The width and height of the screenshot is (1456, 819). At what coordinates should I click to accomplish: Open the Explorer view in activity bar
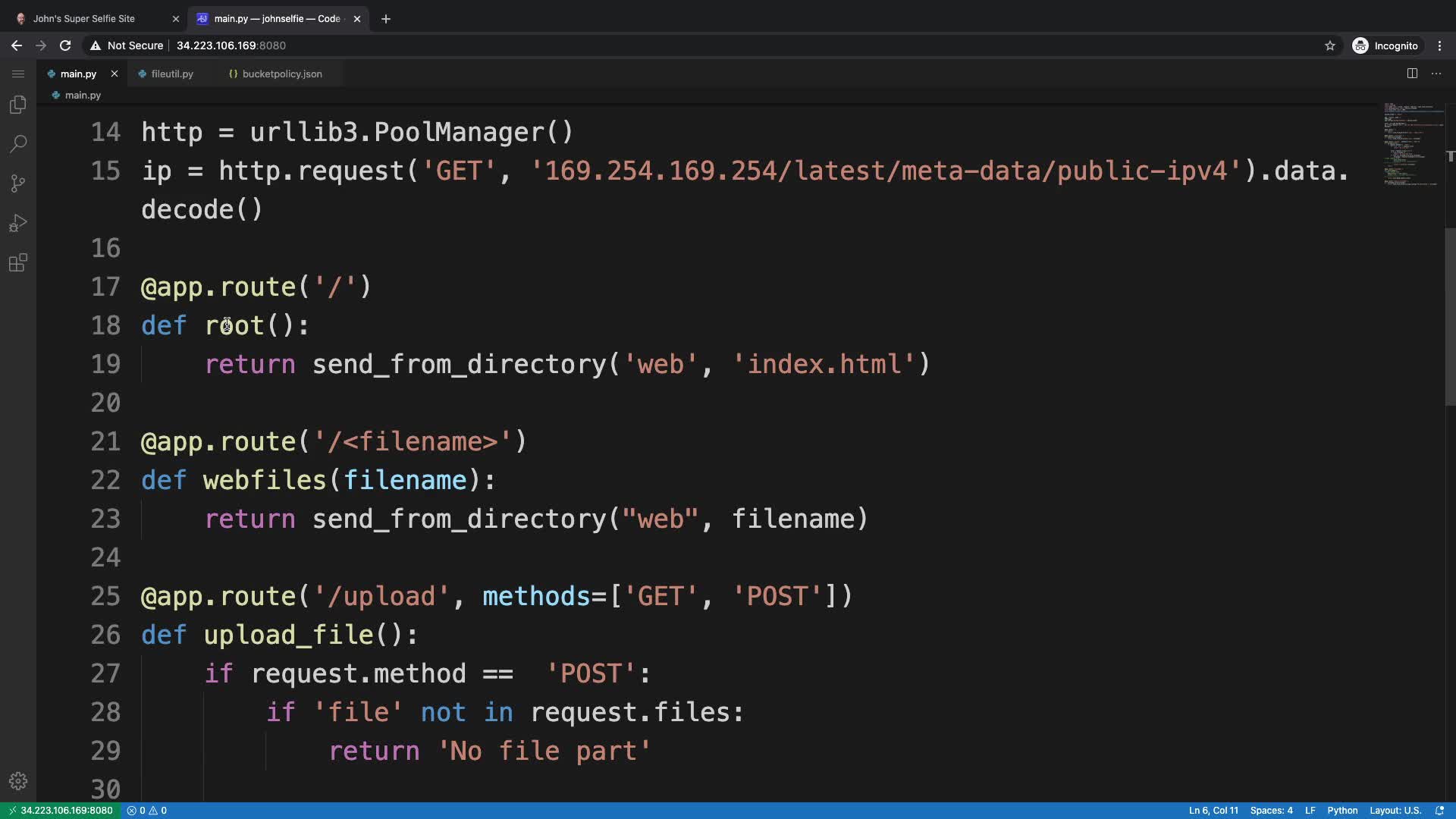(18, 105)
